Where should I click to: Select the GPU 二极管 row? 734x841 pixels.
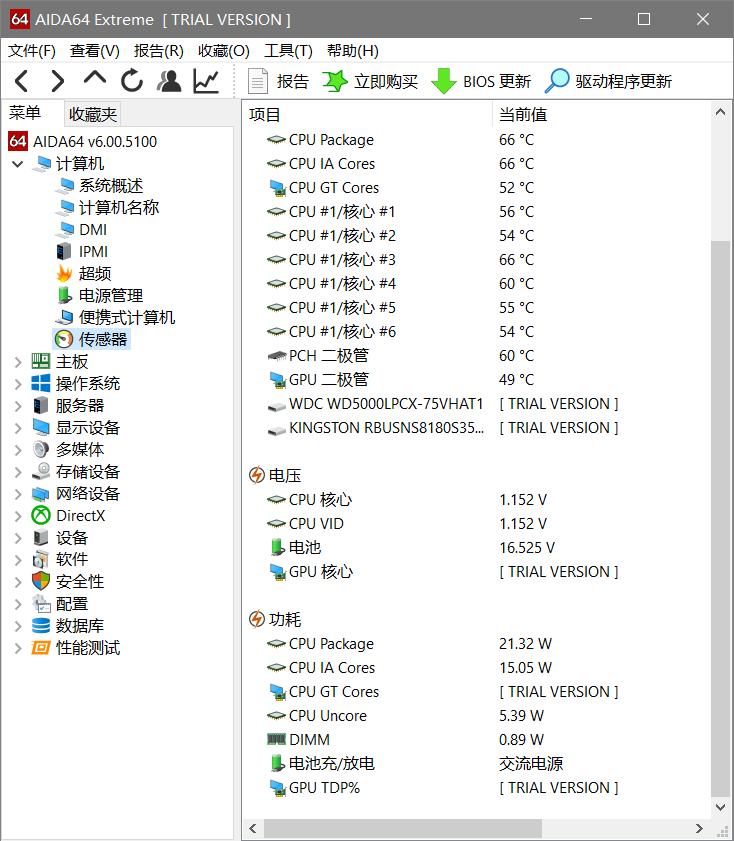click(477, 380)
